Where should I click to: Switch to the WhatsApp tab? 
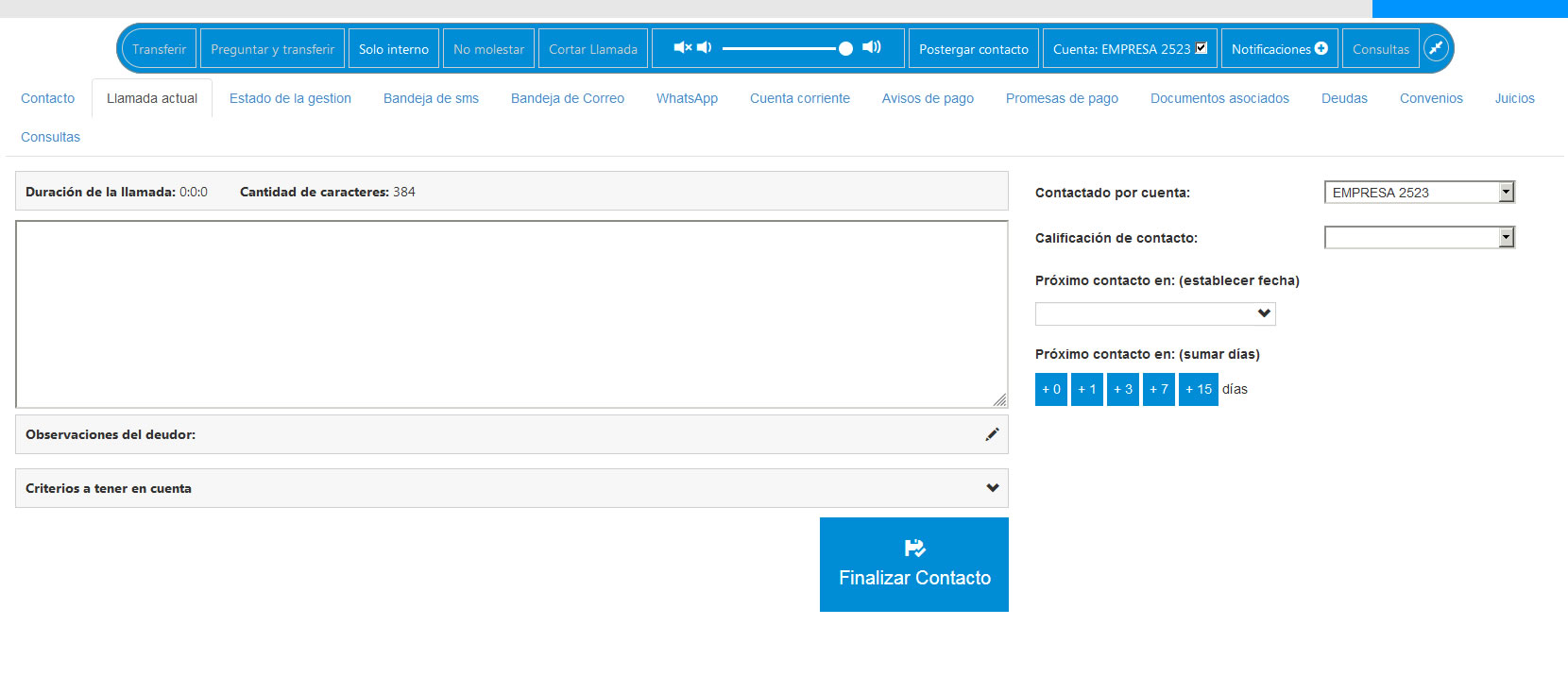687,98
